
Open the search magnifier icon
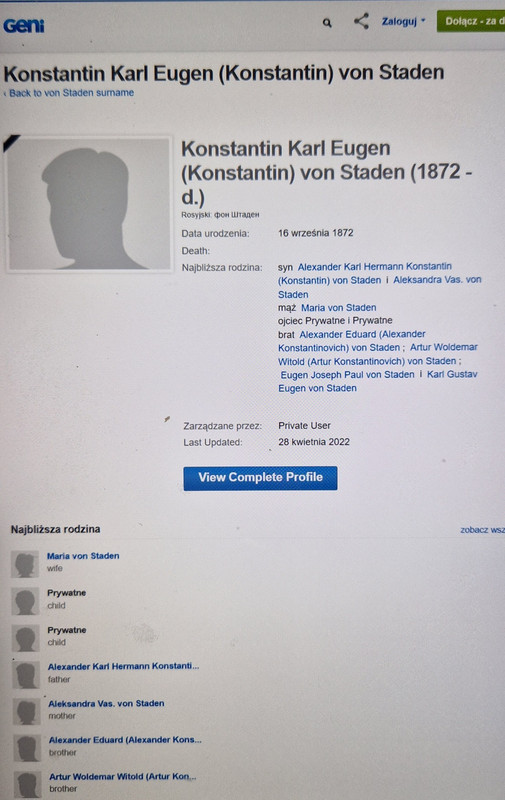point(327,23)
